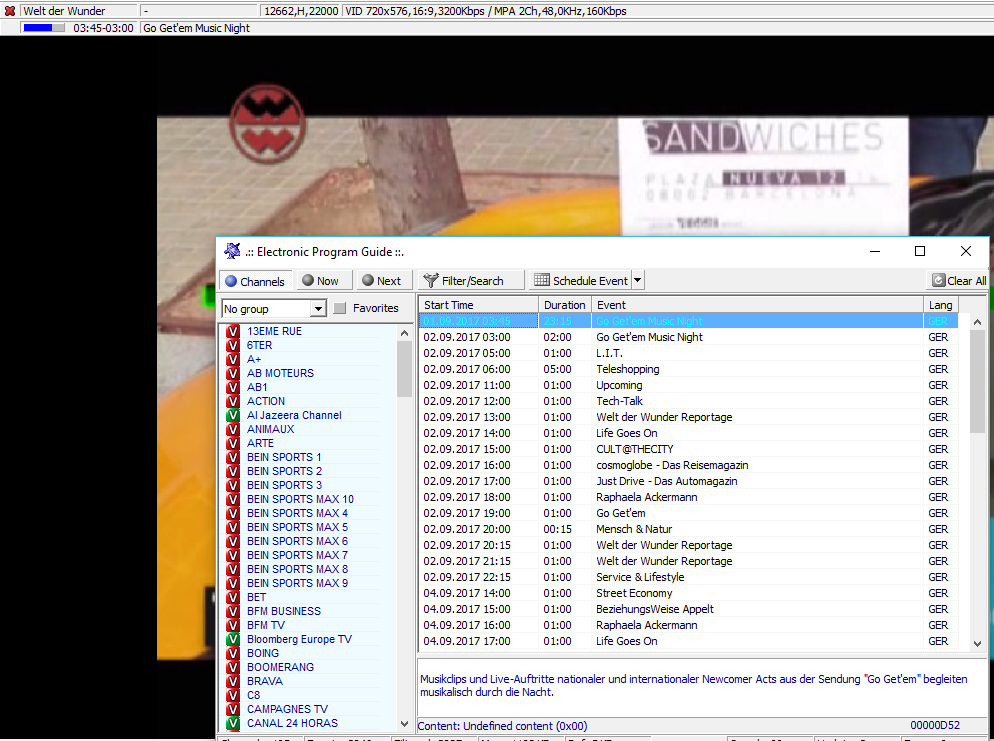The height and width of the screenshot is (741, 994).
Task: Click the green V icon beside Al Jazeera Channel
Action: (233, 415)
